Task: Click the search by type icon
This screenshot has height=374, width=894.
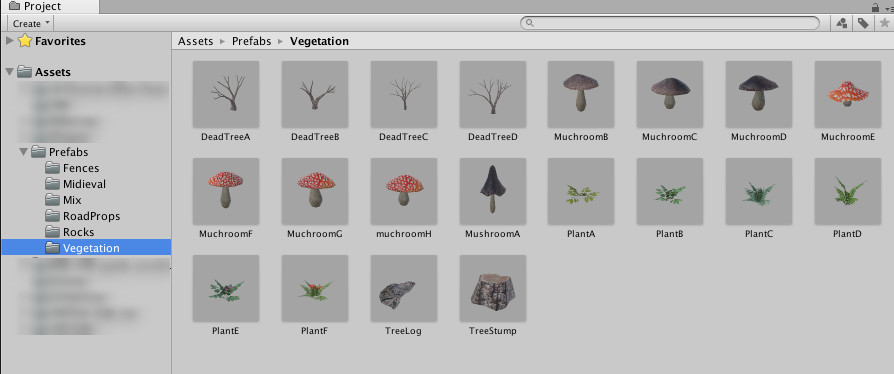Action: [x=842, y=23]
